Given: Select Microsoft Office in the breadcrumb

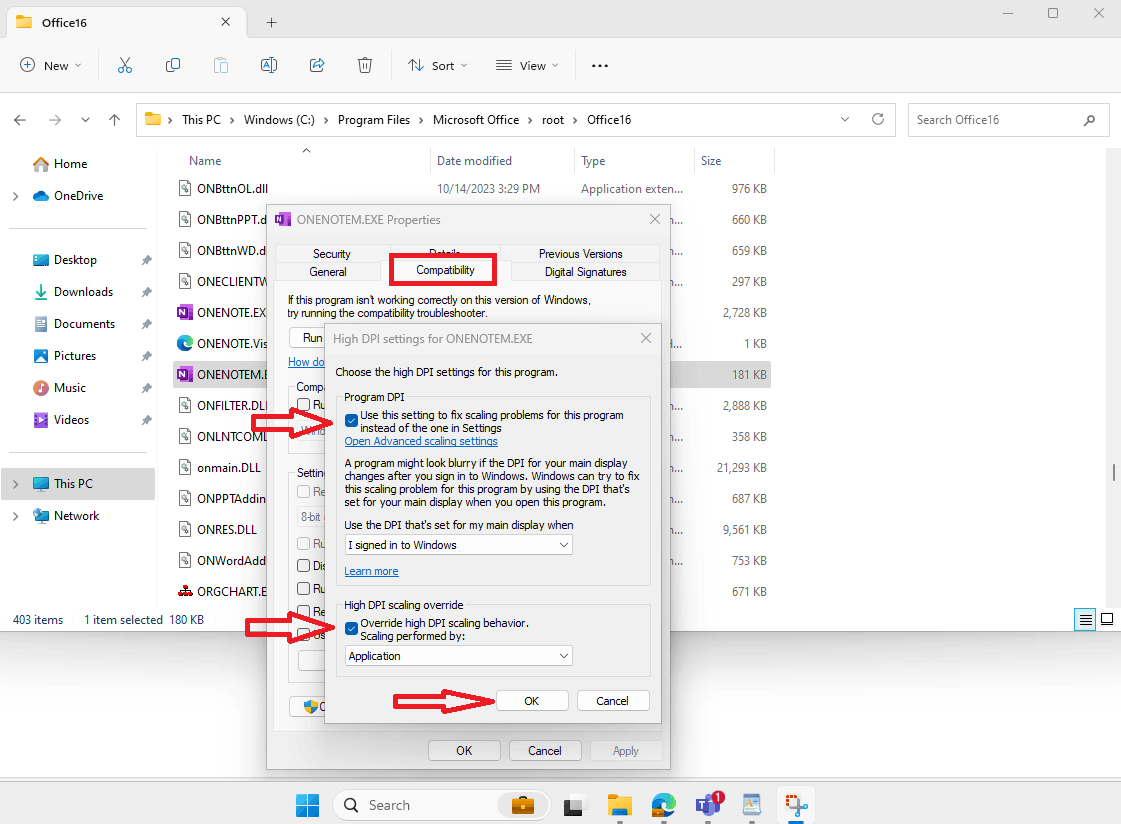Looking at the screenshot, I should coord(476,120).
